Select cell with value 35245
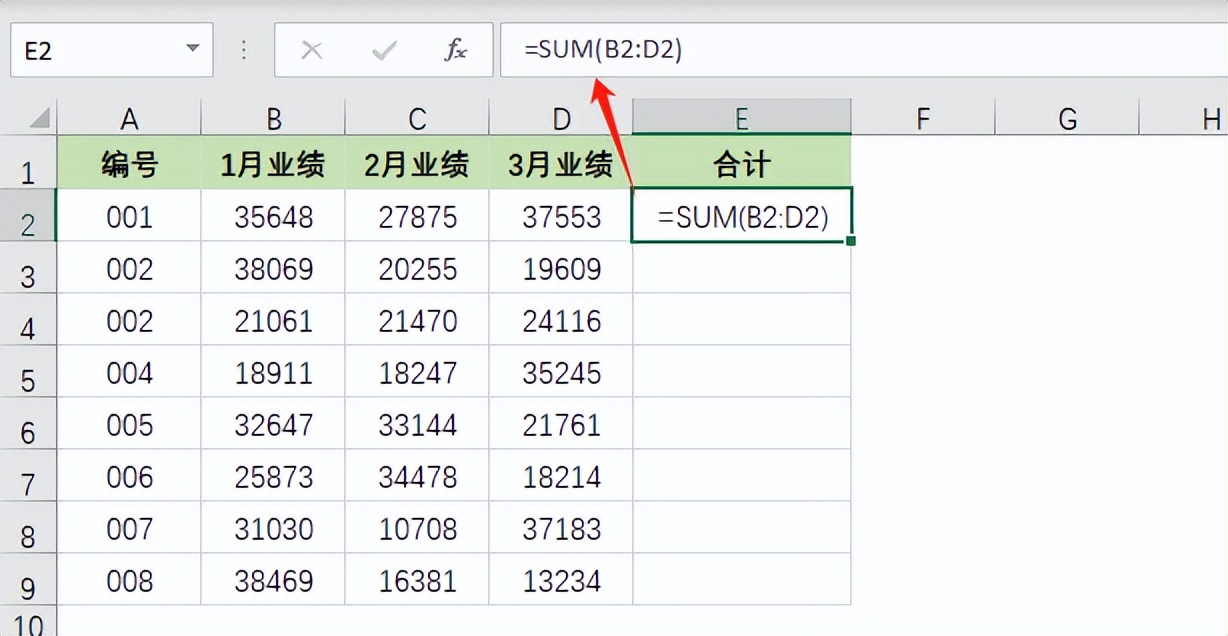 coord(561,372)
